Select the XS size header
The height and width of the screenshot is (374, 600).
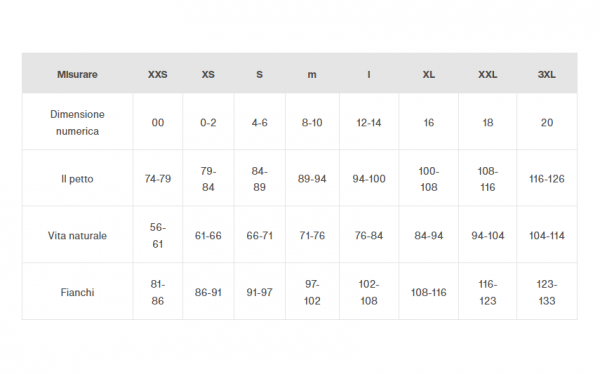tap(208, 74)
